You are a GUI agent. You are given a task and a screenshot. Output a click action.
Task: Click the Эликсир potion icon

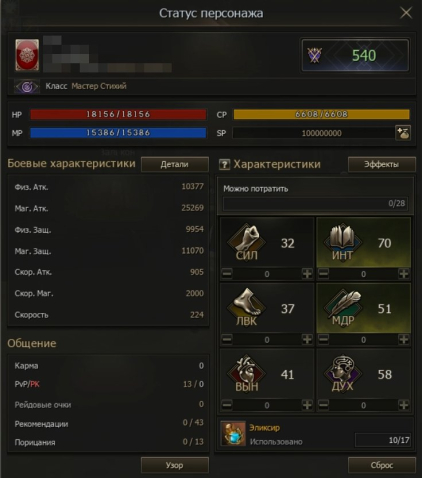click(x=233, y=433)
